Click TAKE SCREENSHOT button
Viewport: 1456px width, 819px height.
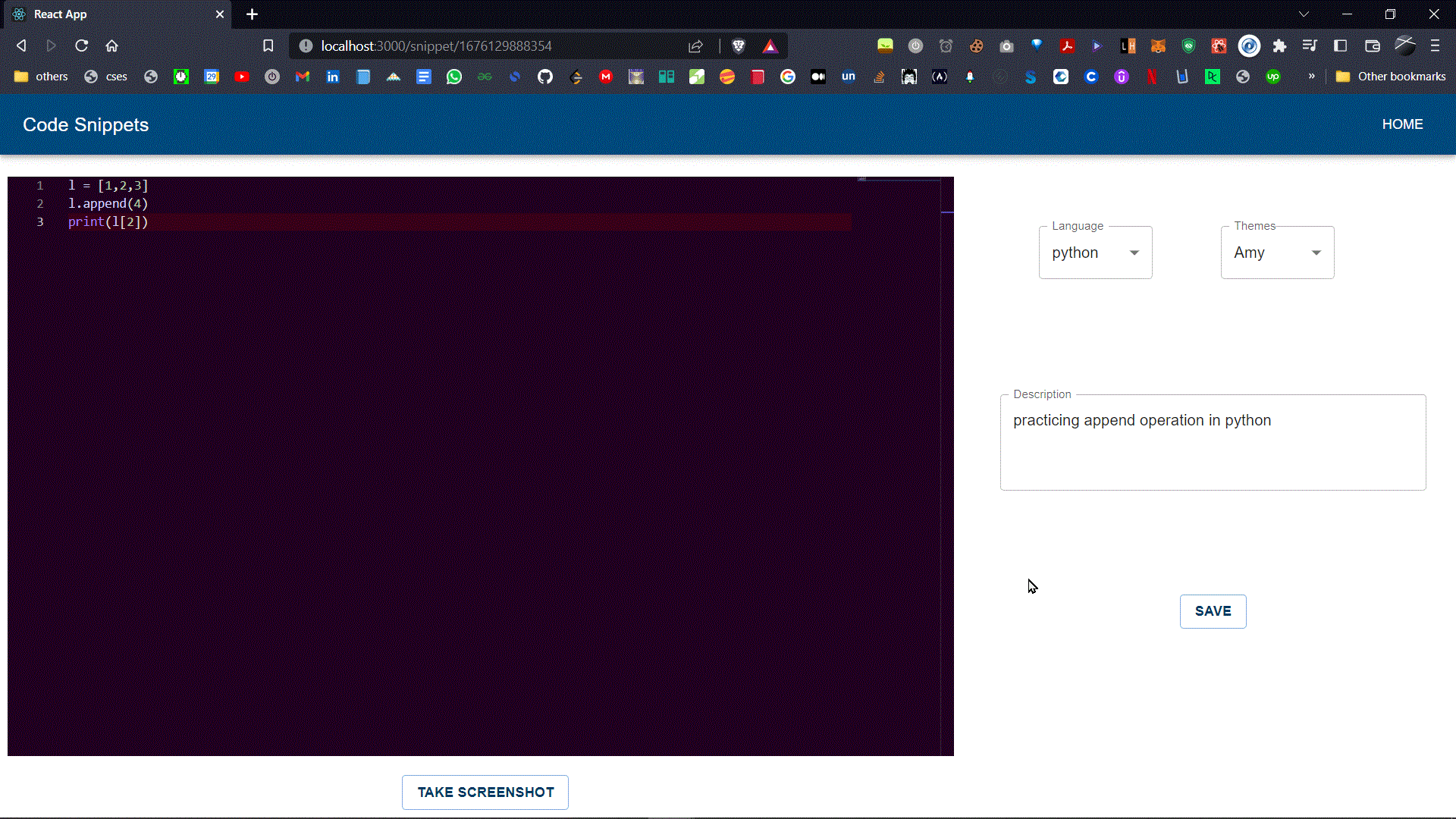click(x=485, y=791)
